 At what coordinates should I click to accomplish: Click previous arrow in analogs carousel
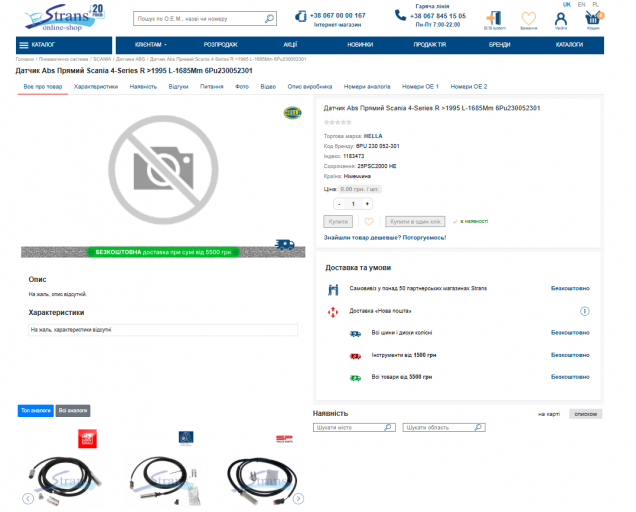pos(28,498)
